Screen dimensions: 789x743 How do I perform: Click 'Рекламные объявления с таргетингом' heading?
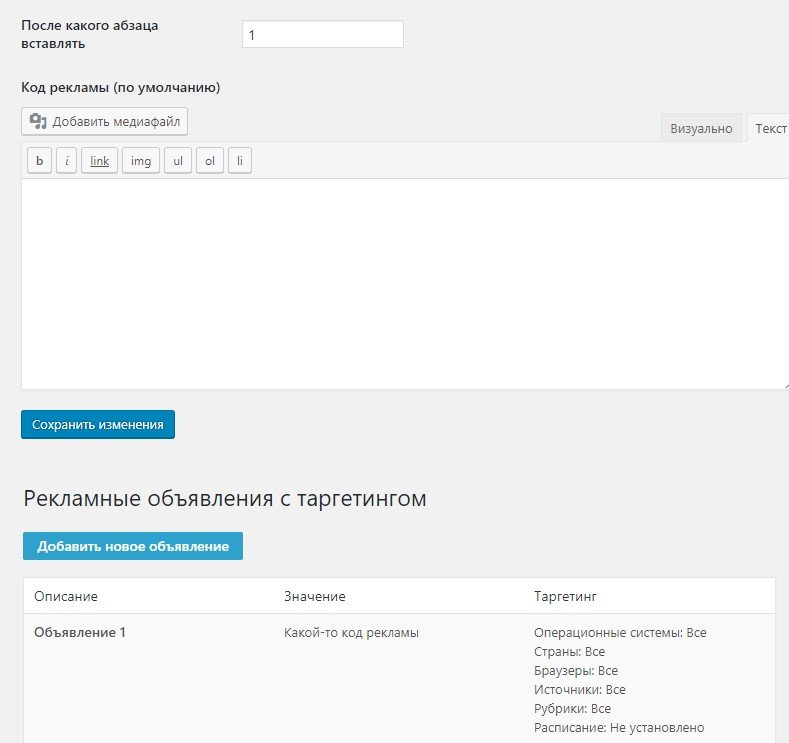(x=225, y=499)
